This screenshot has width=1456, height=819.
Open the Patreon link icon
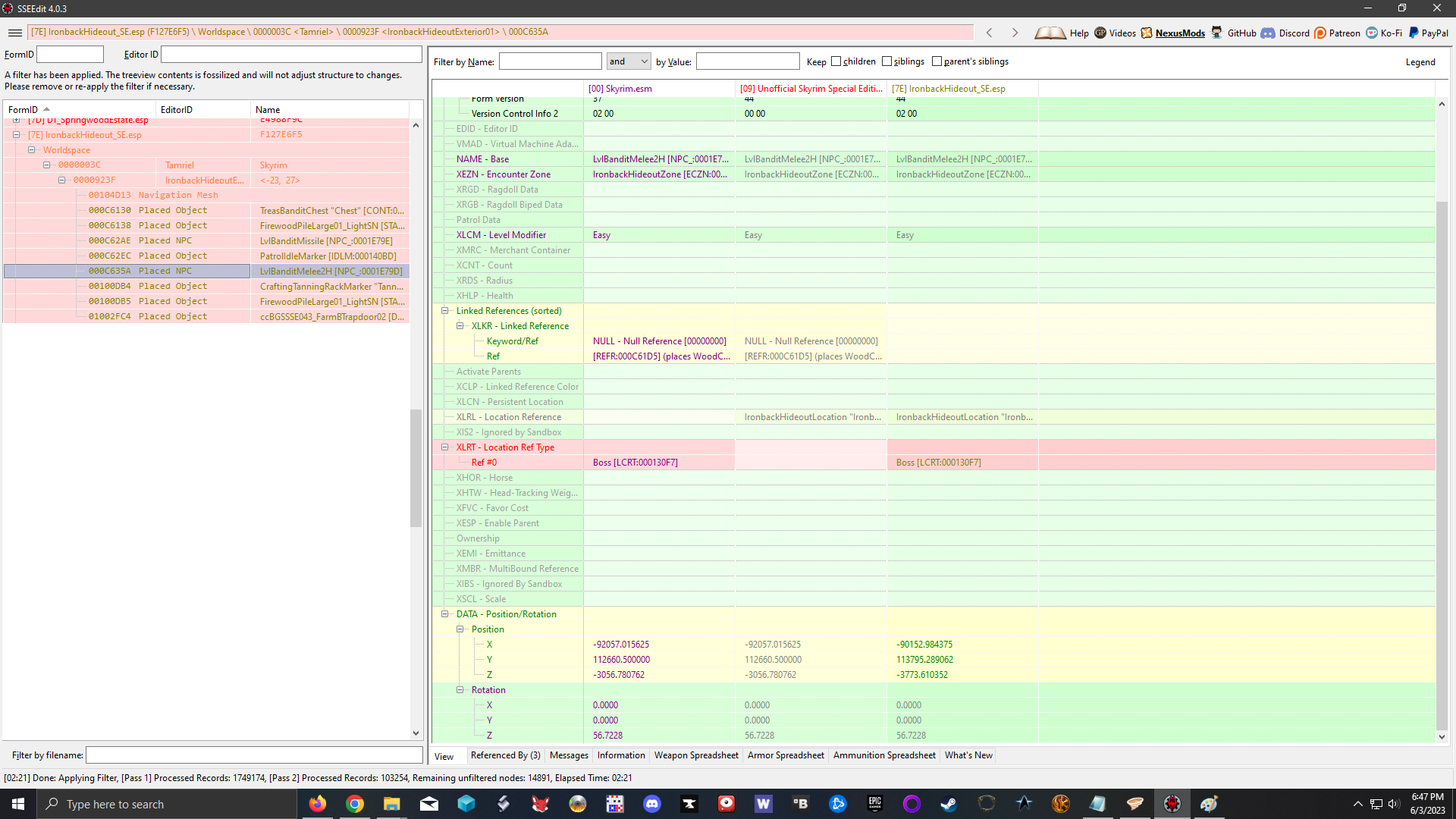pos(1320,33)
